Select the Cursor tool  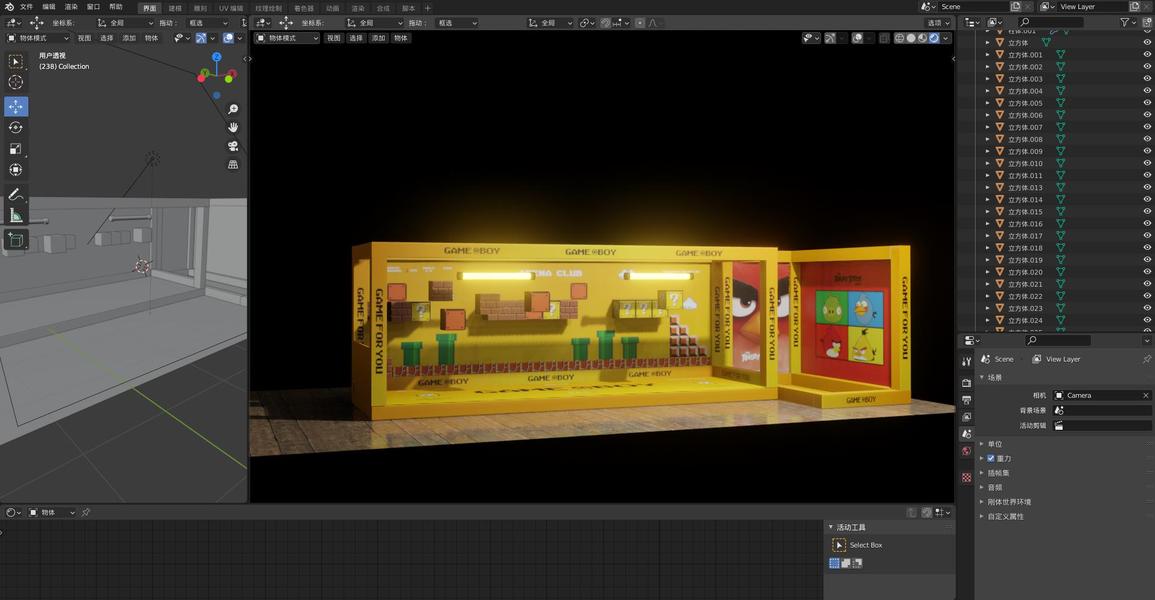15,82
